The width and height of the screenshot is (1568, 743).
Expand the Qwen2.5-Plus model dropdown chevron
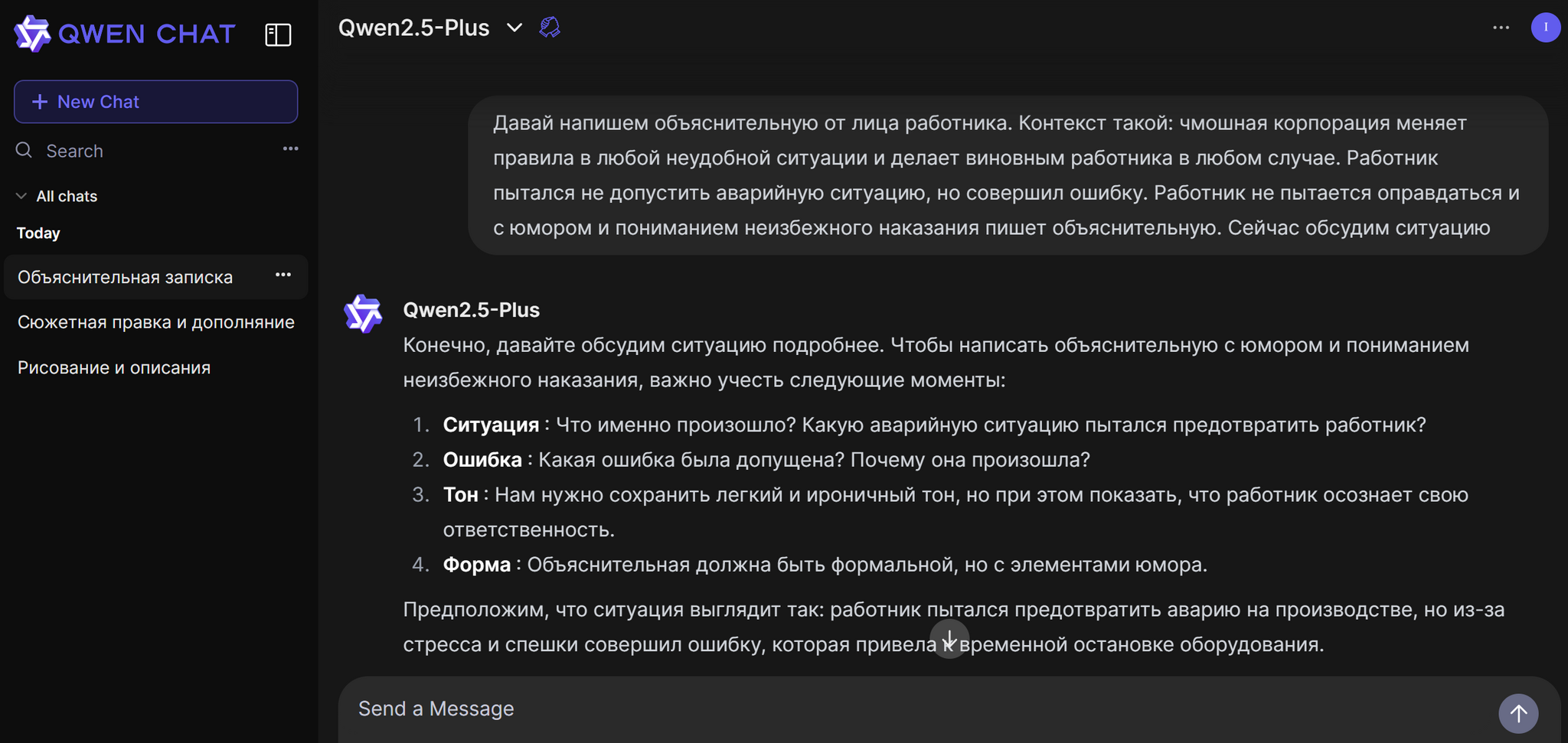tap(514, 28)
